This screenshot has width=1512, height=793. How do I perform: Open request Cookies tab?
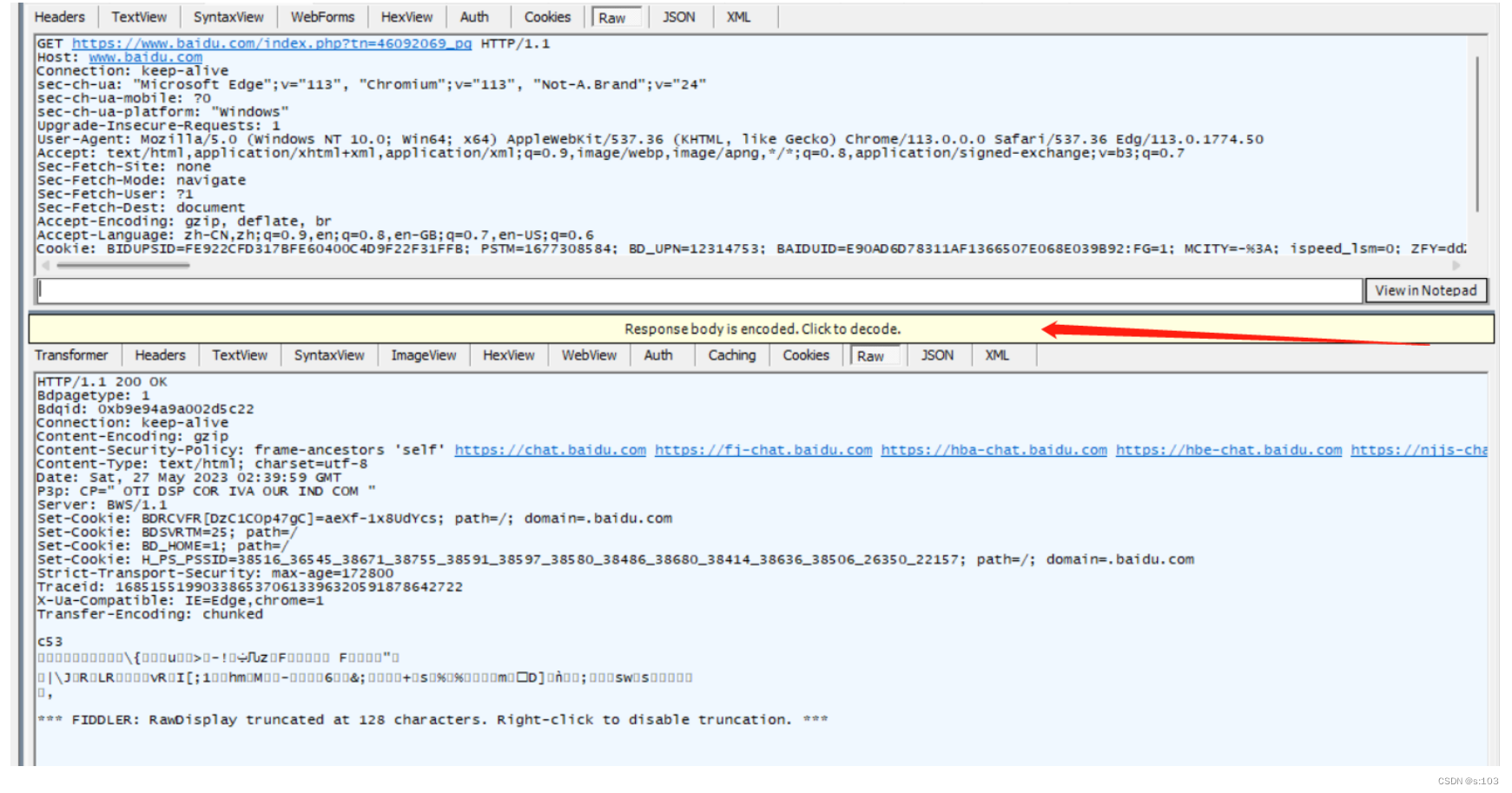tap(547, 17)
